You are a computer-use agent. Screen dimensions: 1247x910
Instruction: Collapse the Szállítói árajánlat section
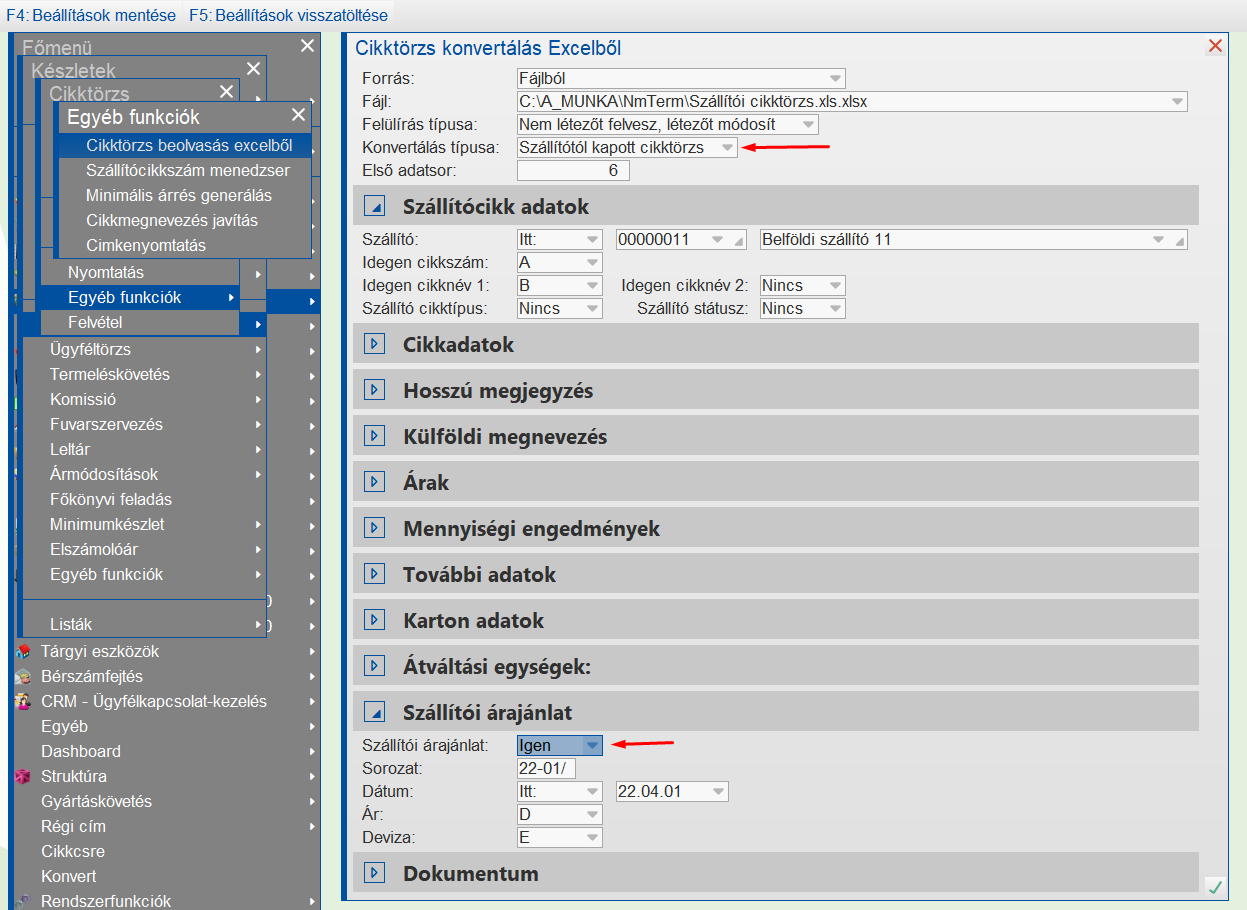click(374, 712)
